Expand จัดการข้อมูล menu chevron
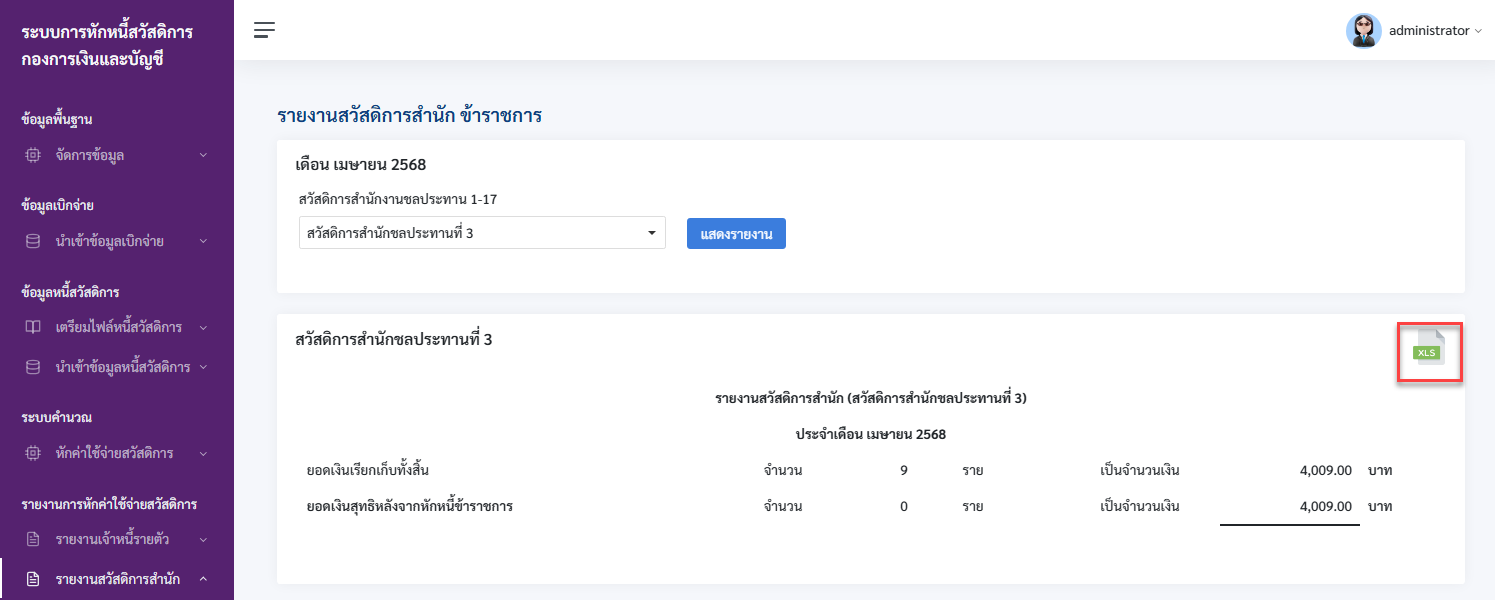This screenshot has height=600, width=1495. [x=203, y=155]
